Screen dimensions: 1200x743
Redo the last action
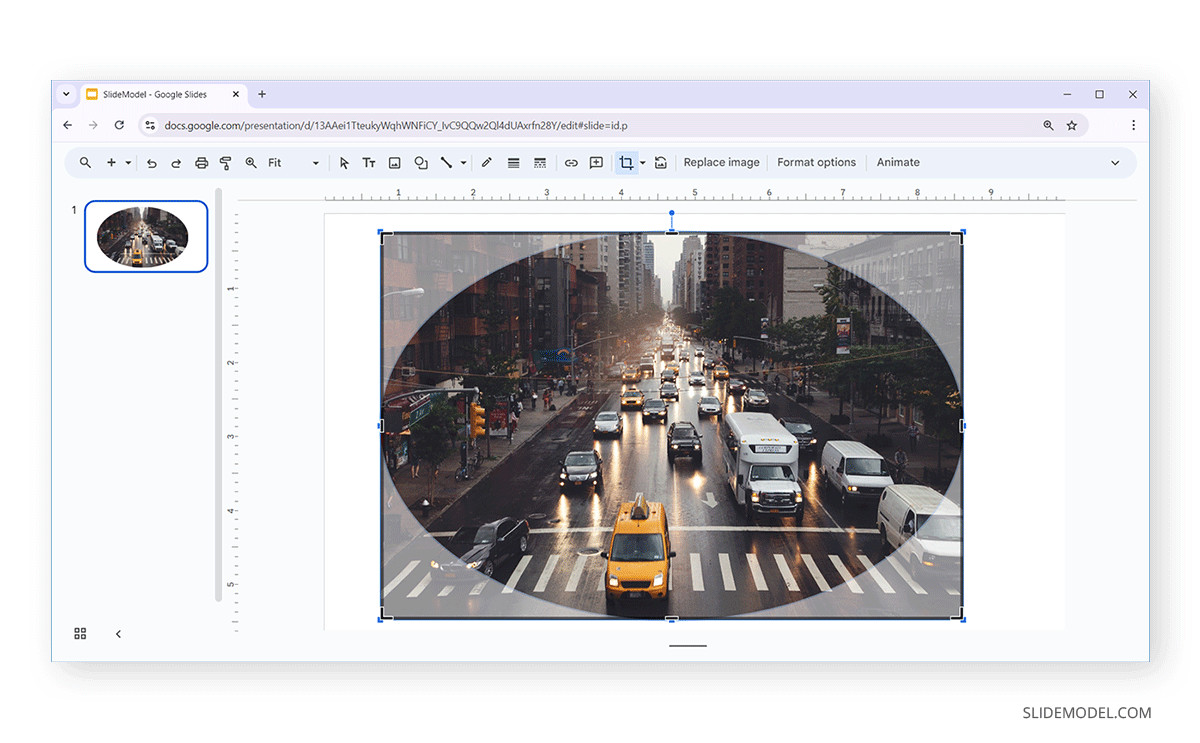click(176, 163)
